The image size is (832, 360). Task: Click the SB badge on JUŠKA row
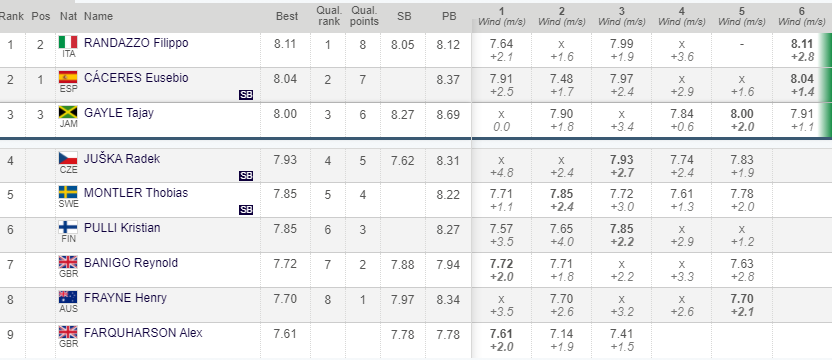246,176
